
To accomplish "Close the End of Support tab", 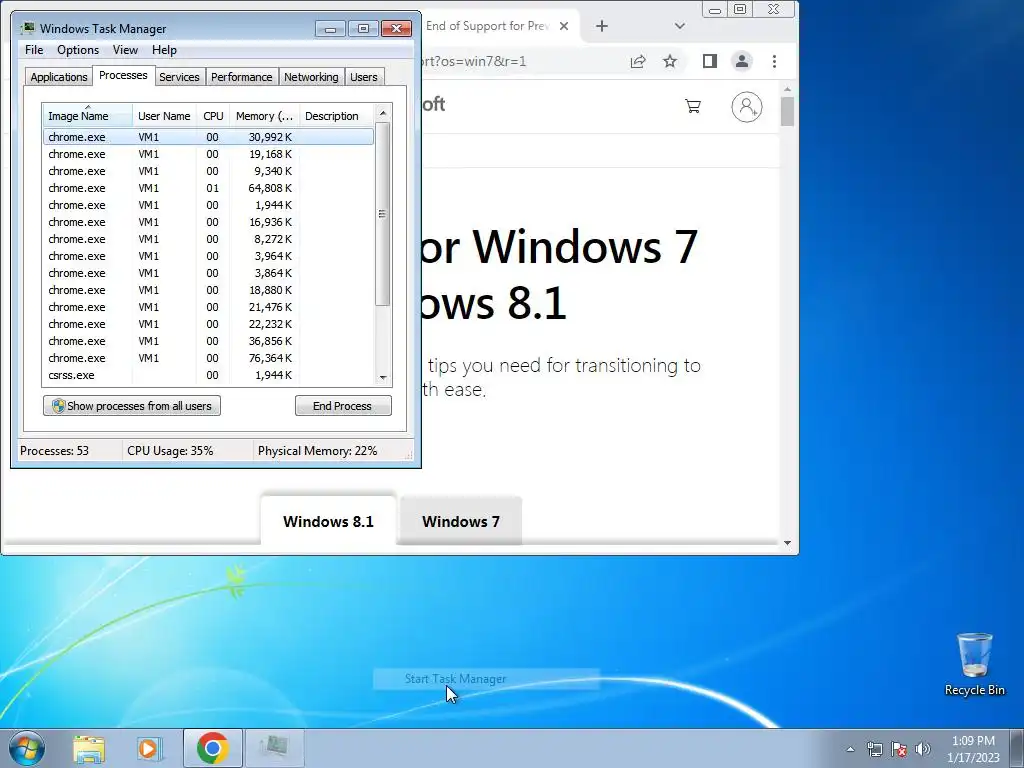I will point(564,26).
